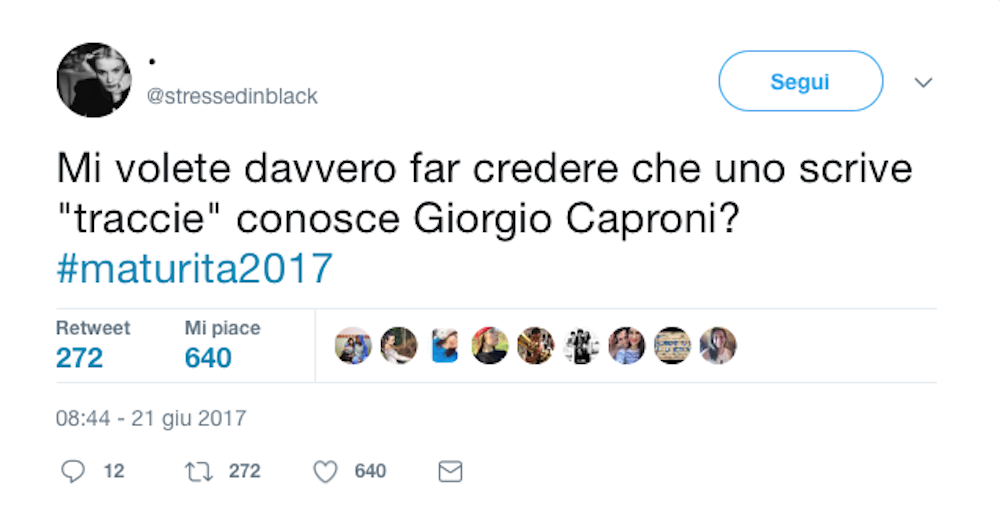The image size is (1000, 520).
Task: Open the tweet author's profile picture
Action: click(94, 80)
